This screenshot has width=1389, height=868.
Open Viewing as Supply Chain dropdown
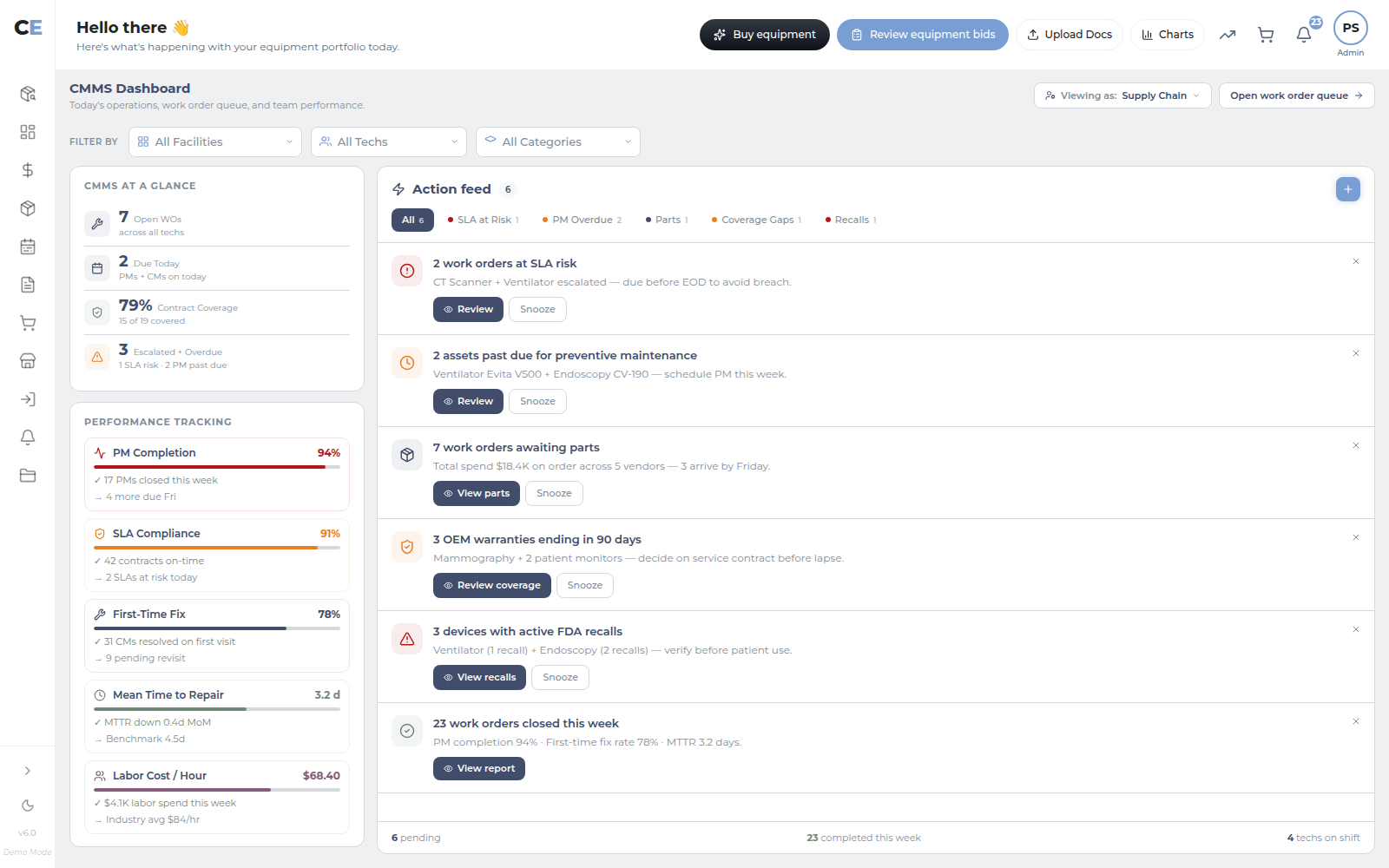1122,95
